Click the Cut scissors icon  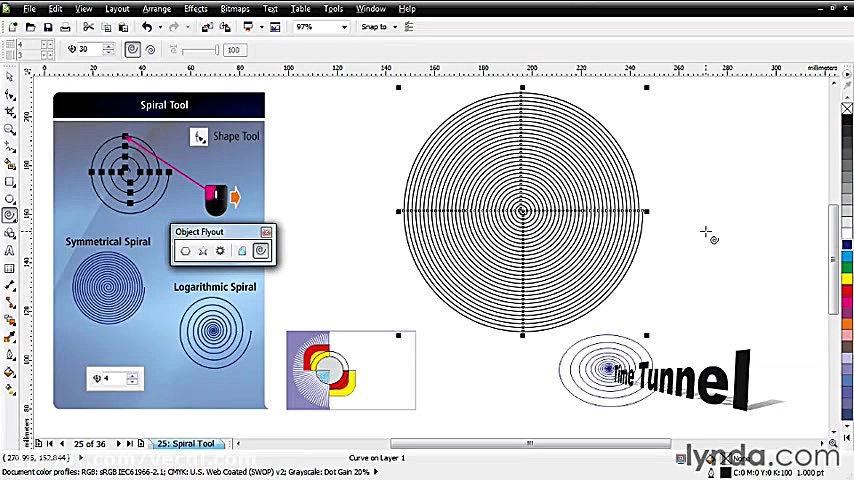tap(88, 27)
